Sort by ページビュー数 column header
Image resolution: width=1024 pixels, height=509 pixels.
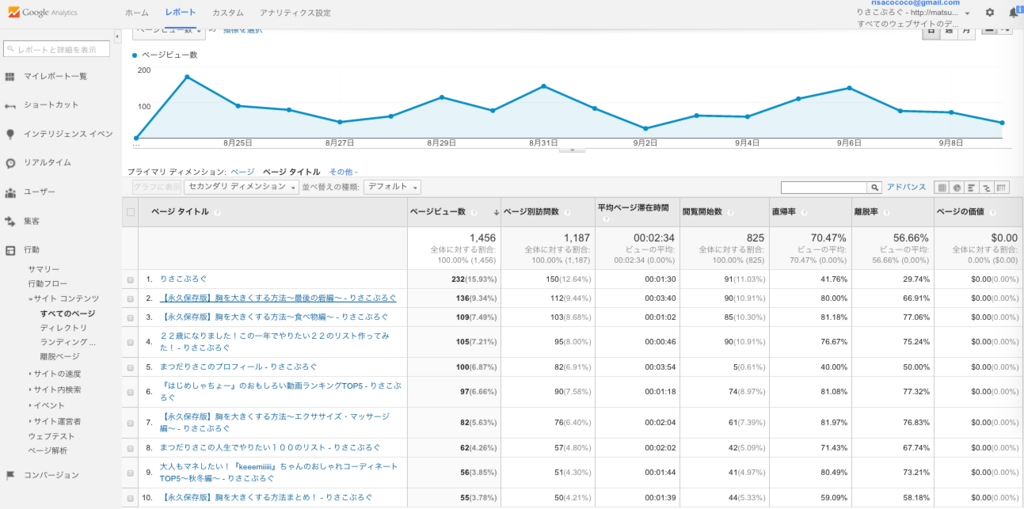(438, 212)
